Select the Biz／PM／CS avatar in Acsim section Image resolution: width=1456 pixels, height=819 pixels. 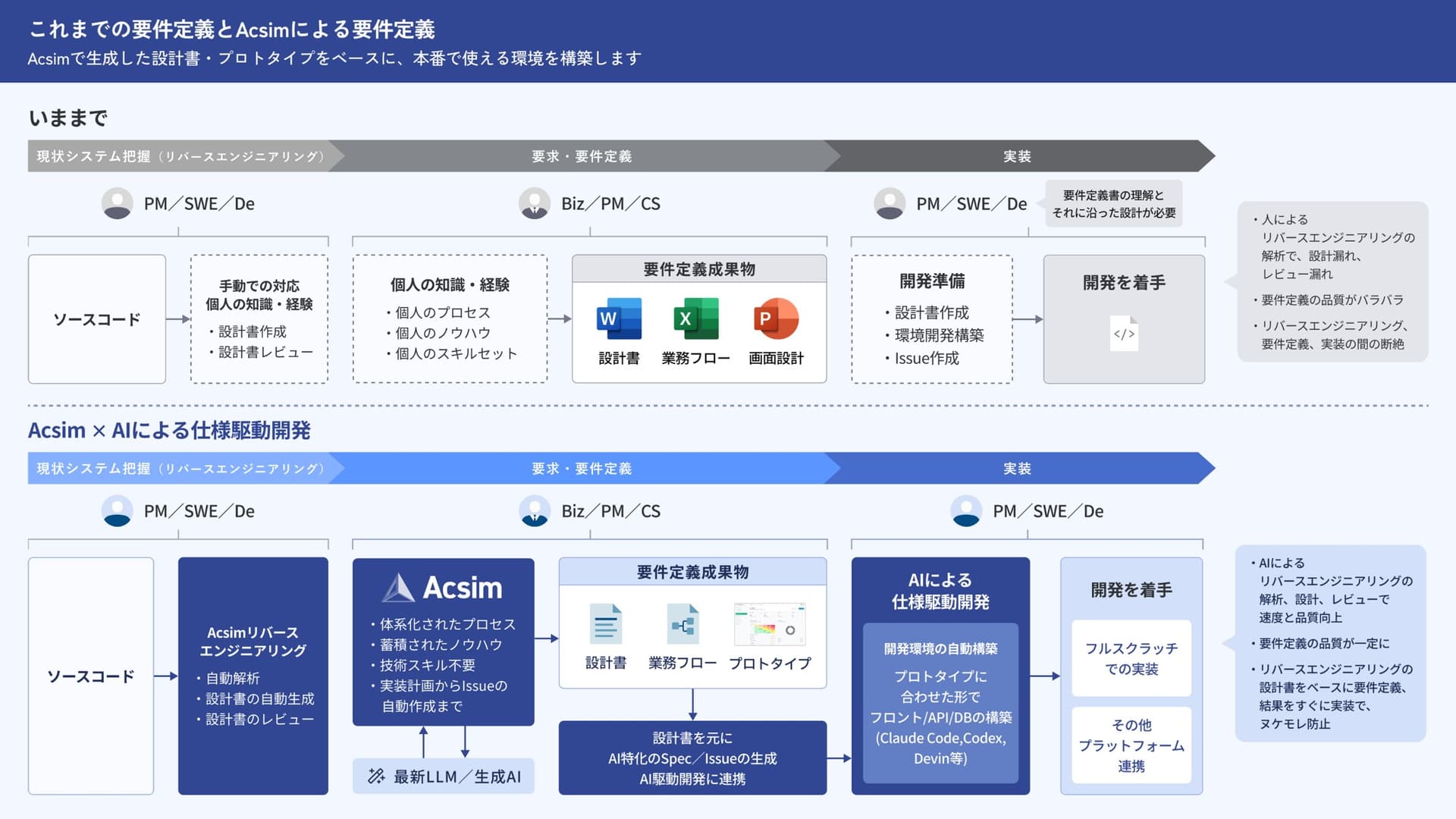[x=535, y=510]
